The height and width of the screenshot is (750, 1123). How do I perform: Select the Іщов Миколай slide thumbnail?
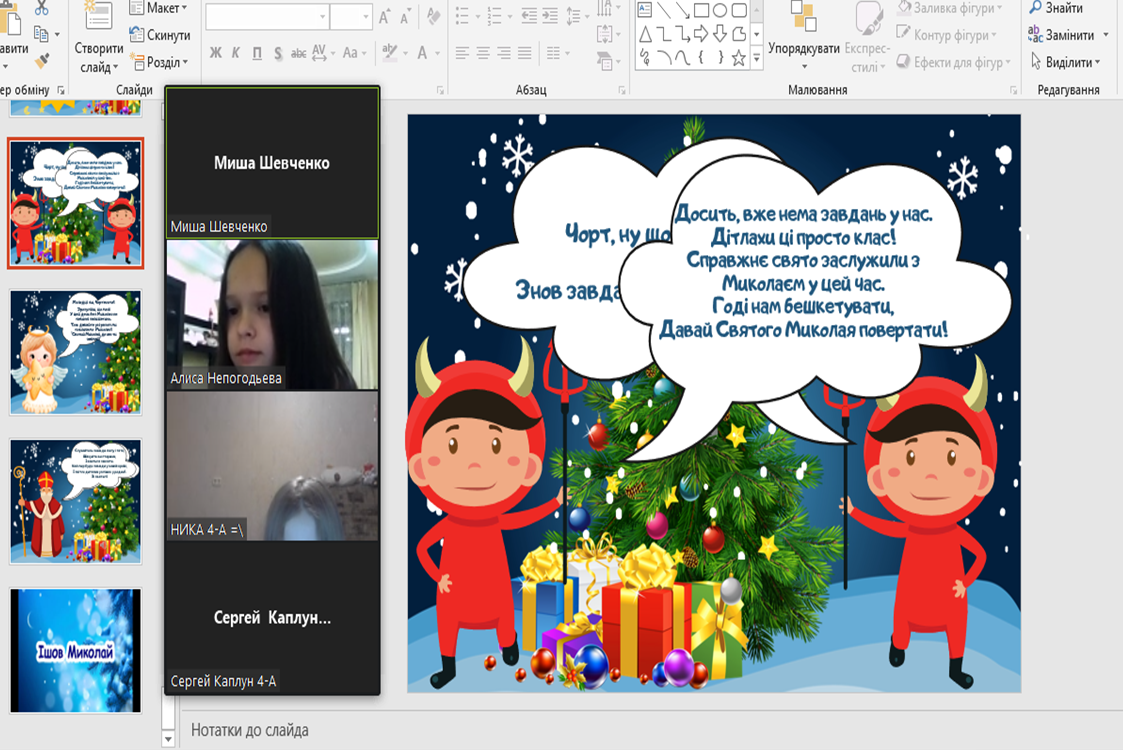[77, 651]
